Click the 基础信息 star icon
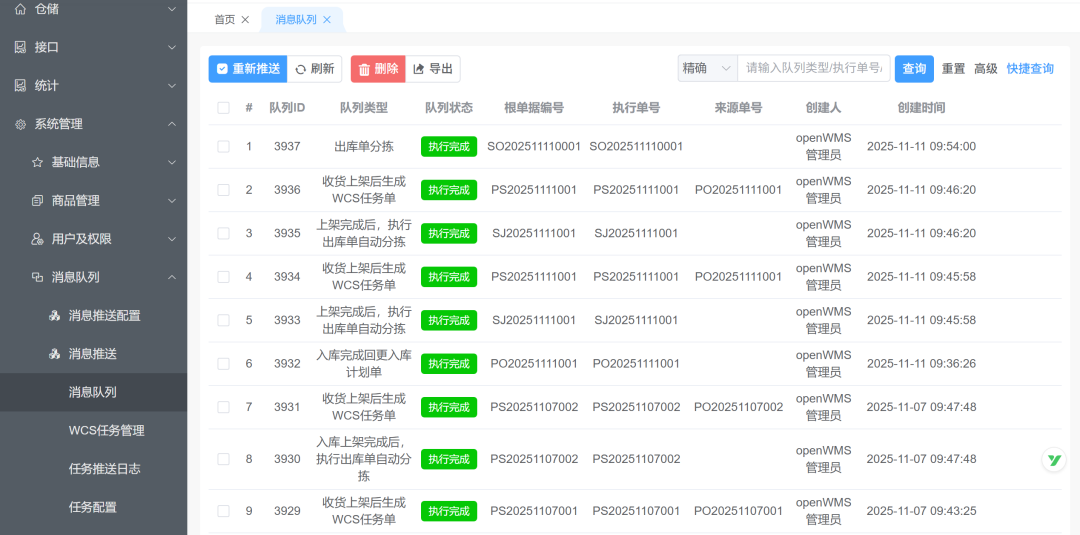The width and height of the screenshot is (1080, 535). tap(37, 162)
